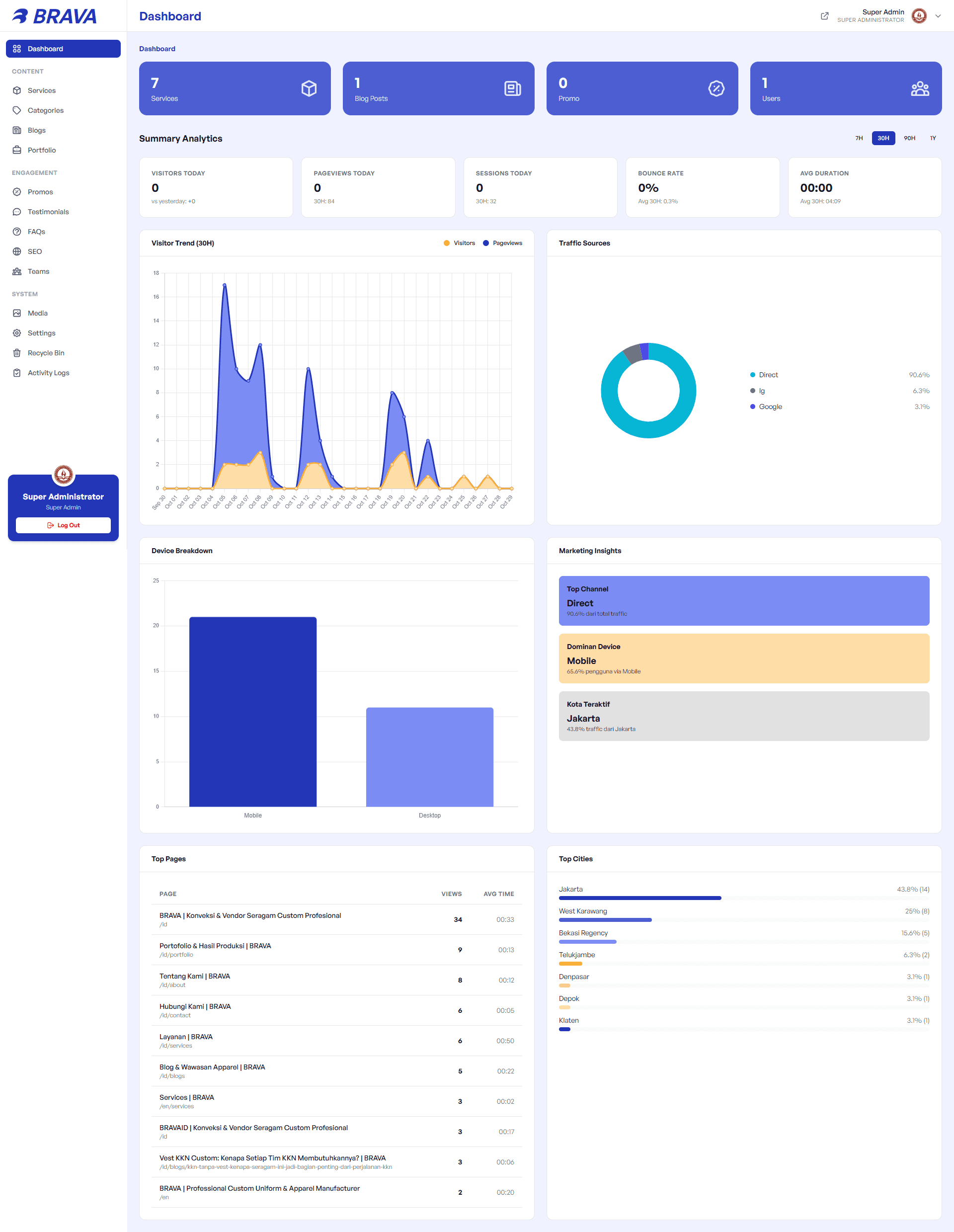Switch analytics range to 7H
This screenshot has width=954, height=1232.
859,138
